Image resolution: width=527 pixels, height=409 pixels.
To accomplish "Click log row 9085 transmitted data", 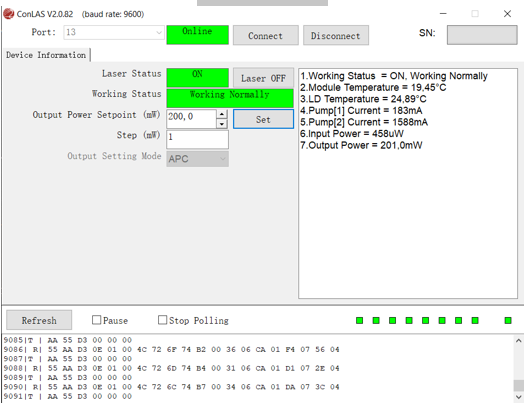I will coord(68,340).
